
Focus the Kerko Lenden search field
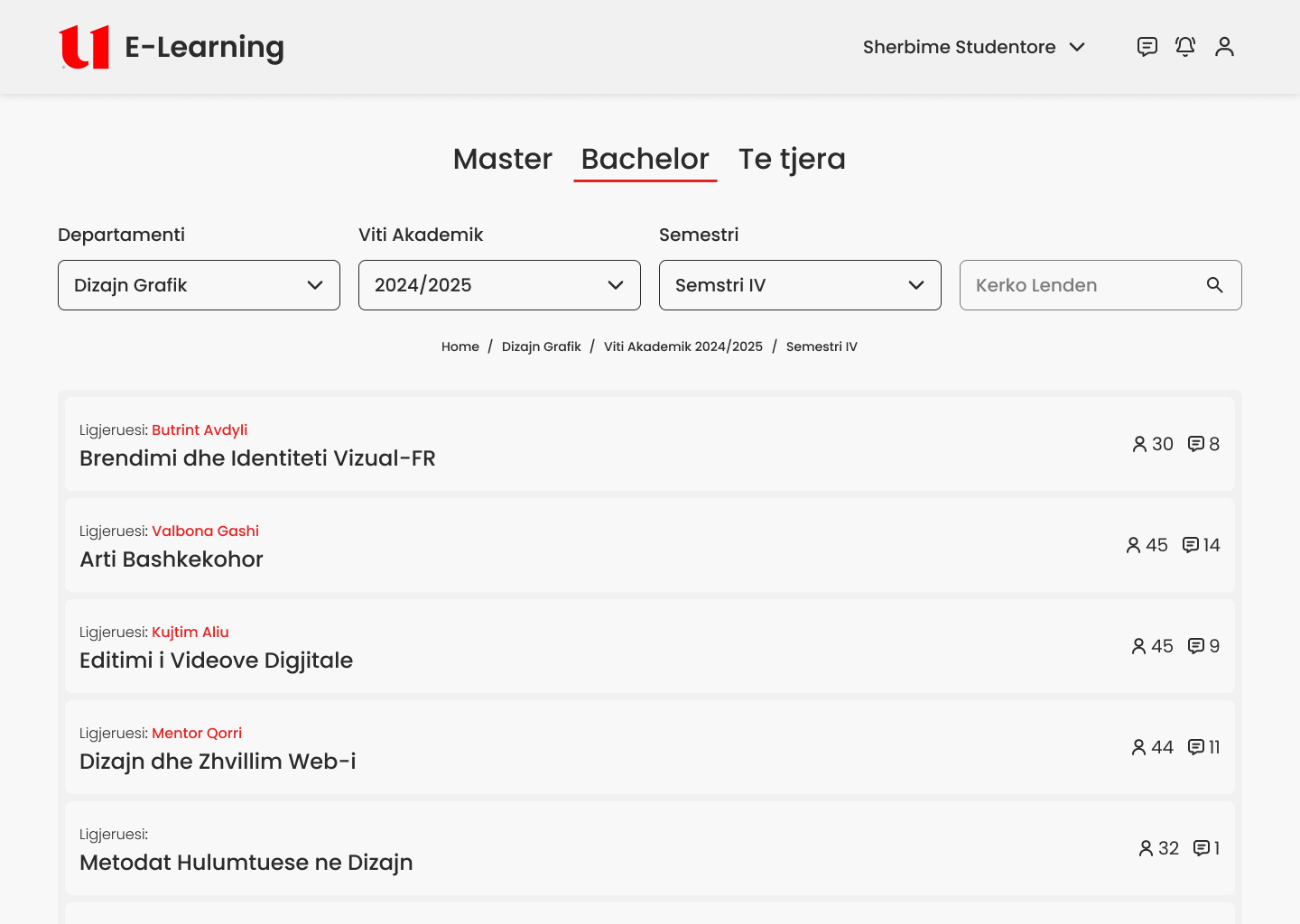1100,285
